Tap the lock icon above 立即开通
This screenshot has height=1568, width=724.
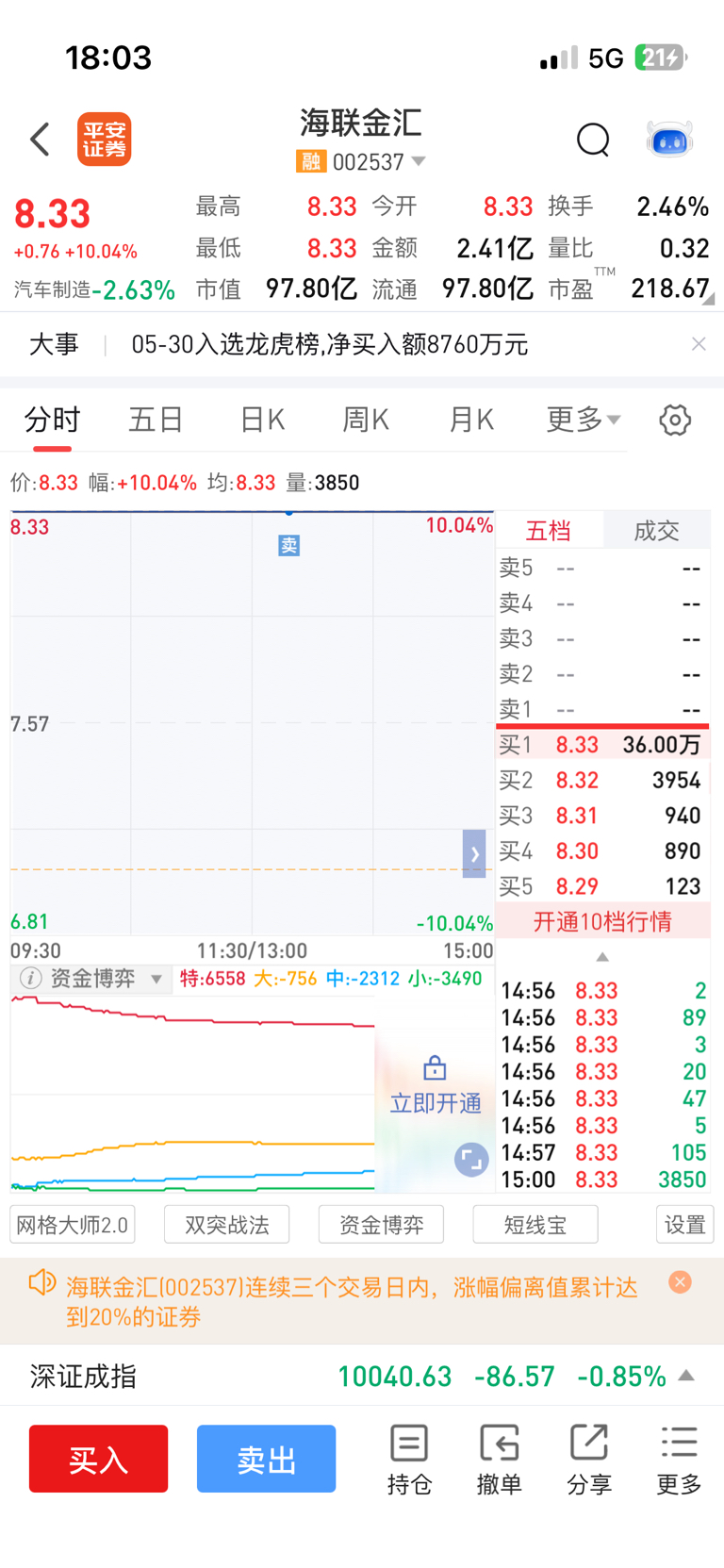435,1067
